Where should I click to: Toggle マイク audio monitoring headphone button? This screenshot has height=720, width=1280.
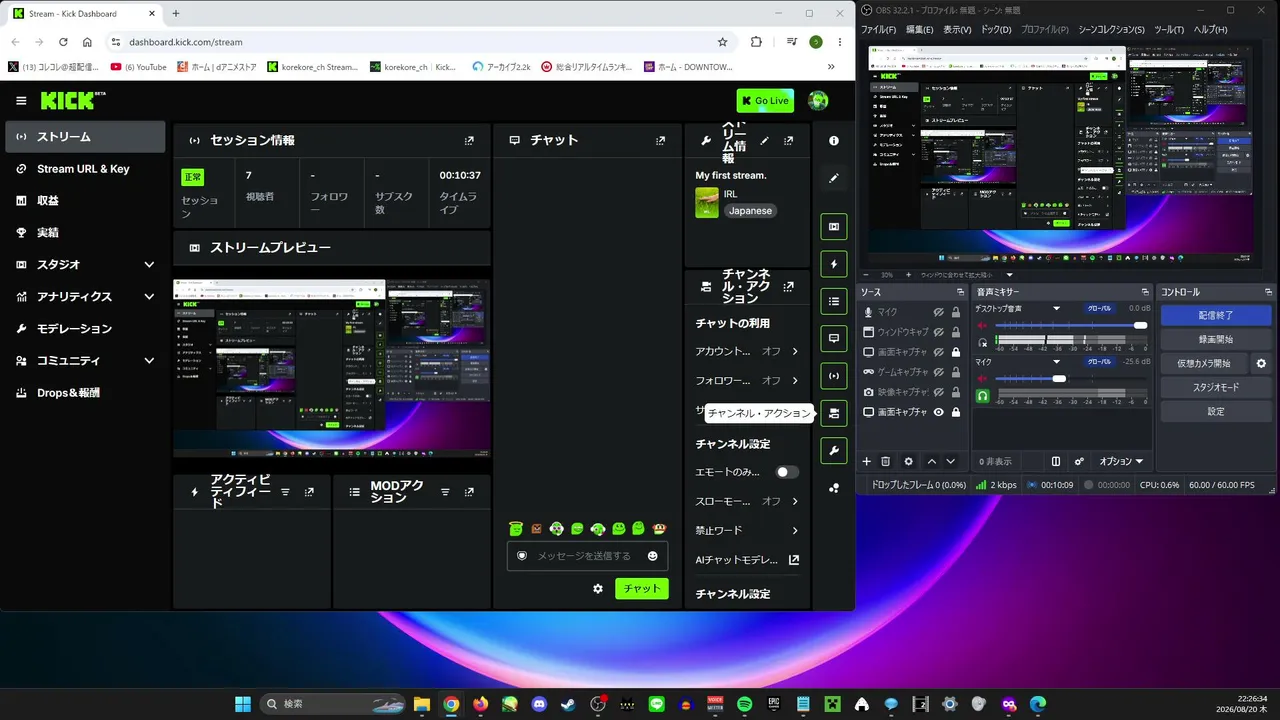click(982, 396)
